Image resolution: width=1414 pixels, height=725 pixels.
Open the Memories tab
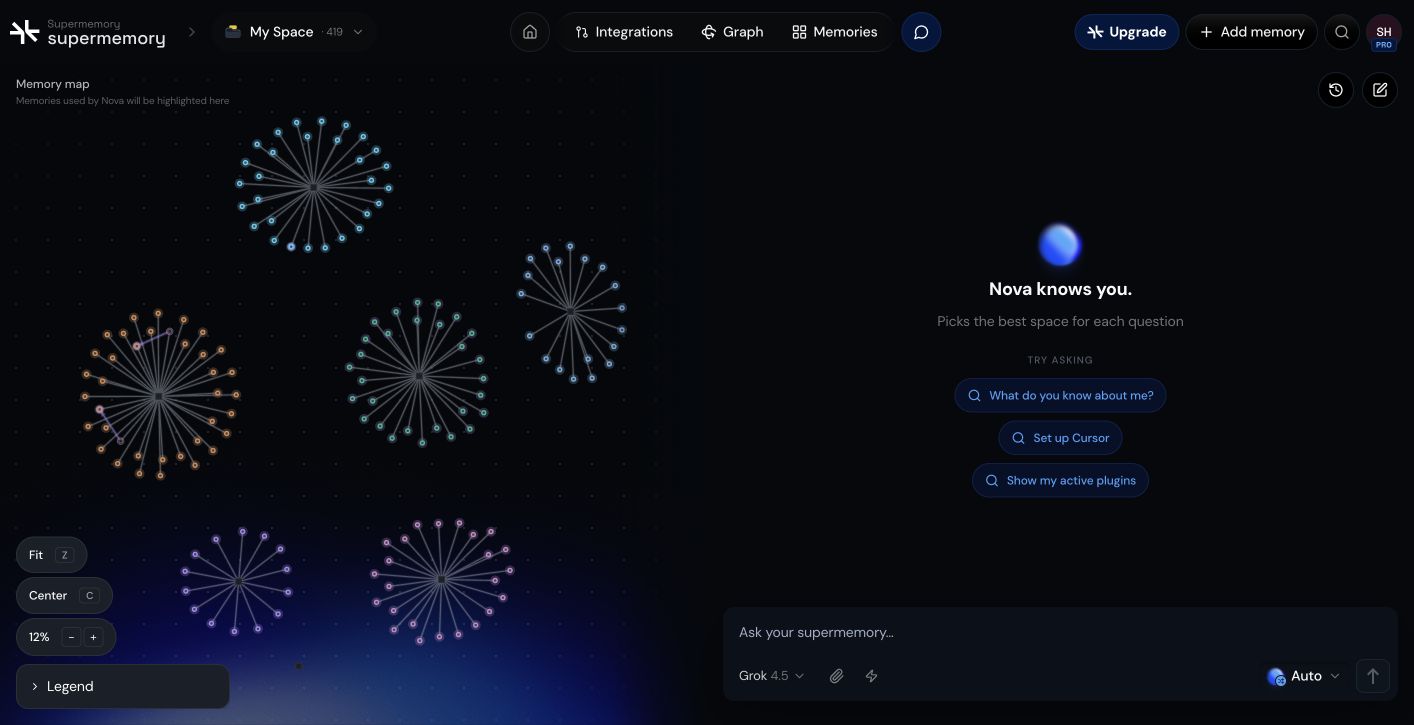pos(835,32)
